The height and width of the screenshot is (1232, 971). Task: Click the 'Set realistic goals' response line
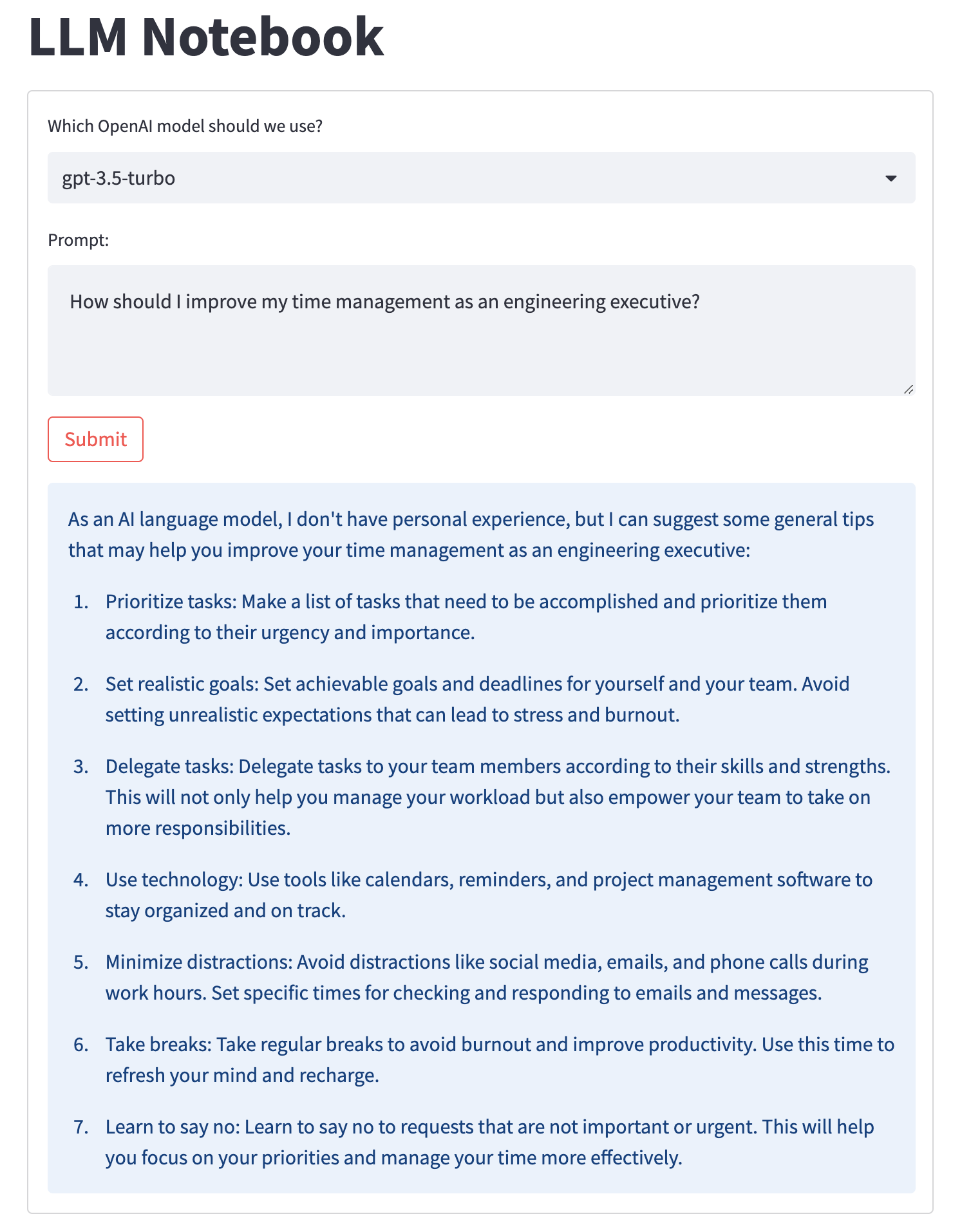click(476, 699)
